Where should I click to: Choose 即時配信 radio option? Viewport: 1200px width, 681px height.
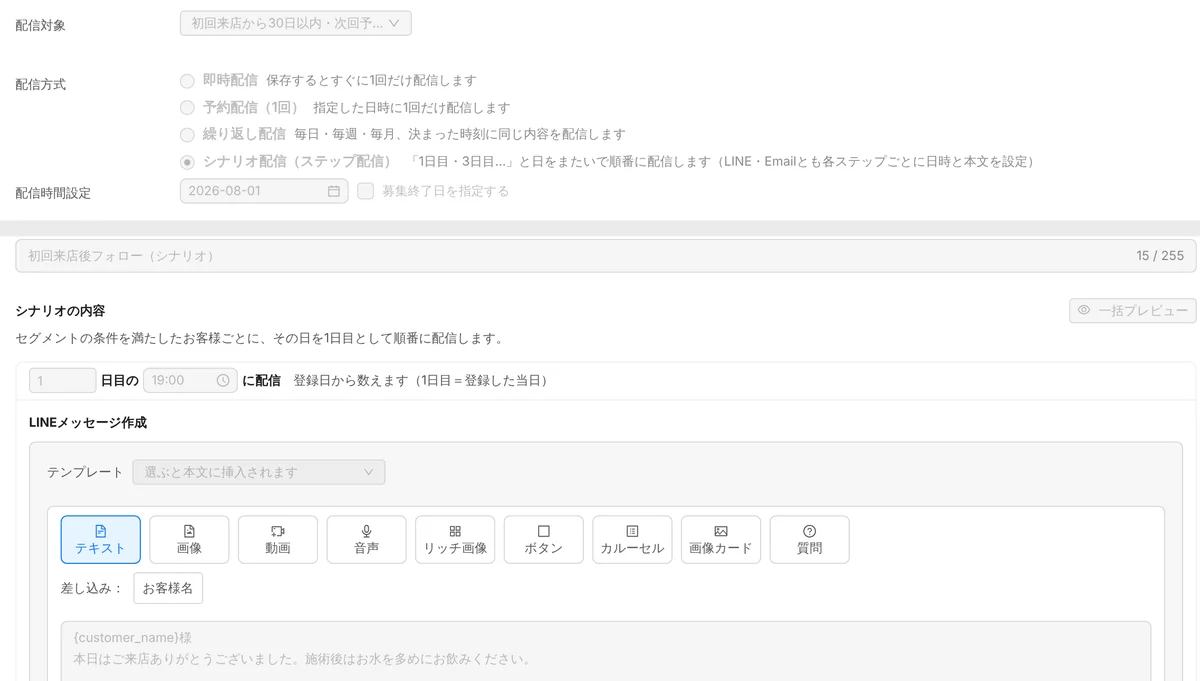(x=187, y=81)
